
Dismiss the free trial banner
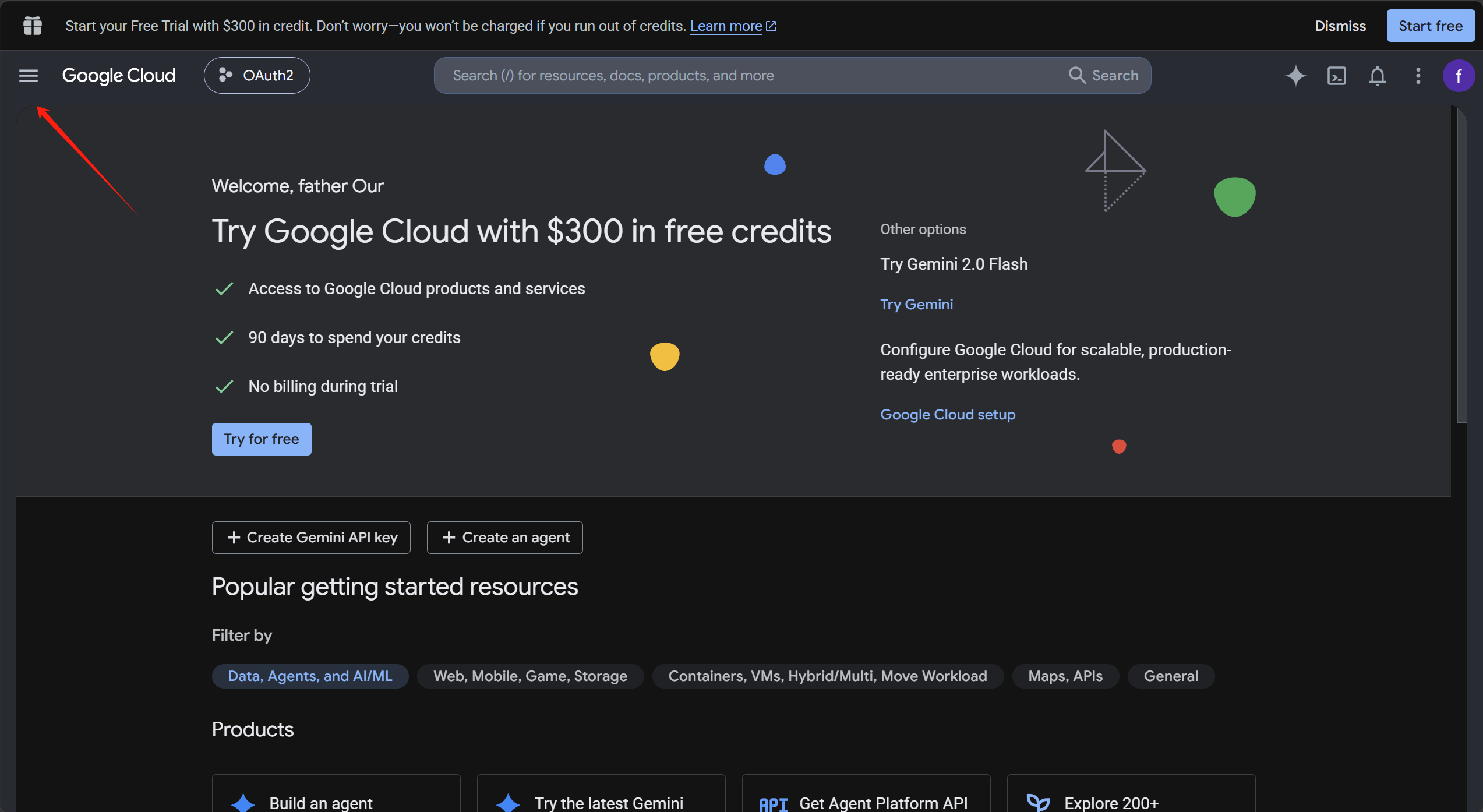click(x=1340, y=26)
